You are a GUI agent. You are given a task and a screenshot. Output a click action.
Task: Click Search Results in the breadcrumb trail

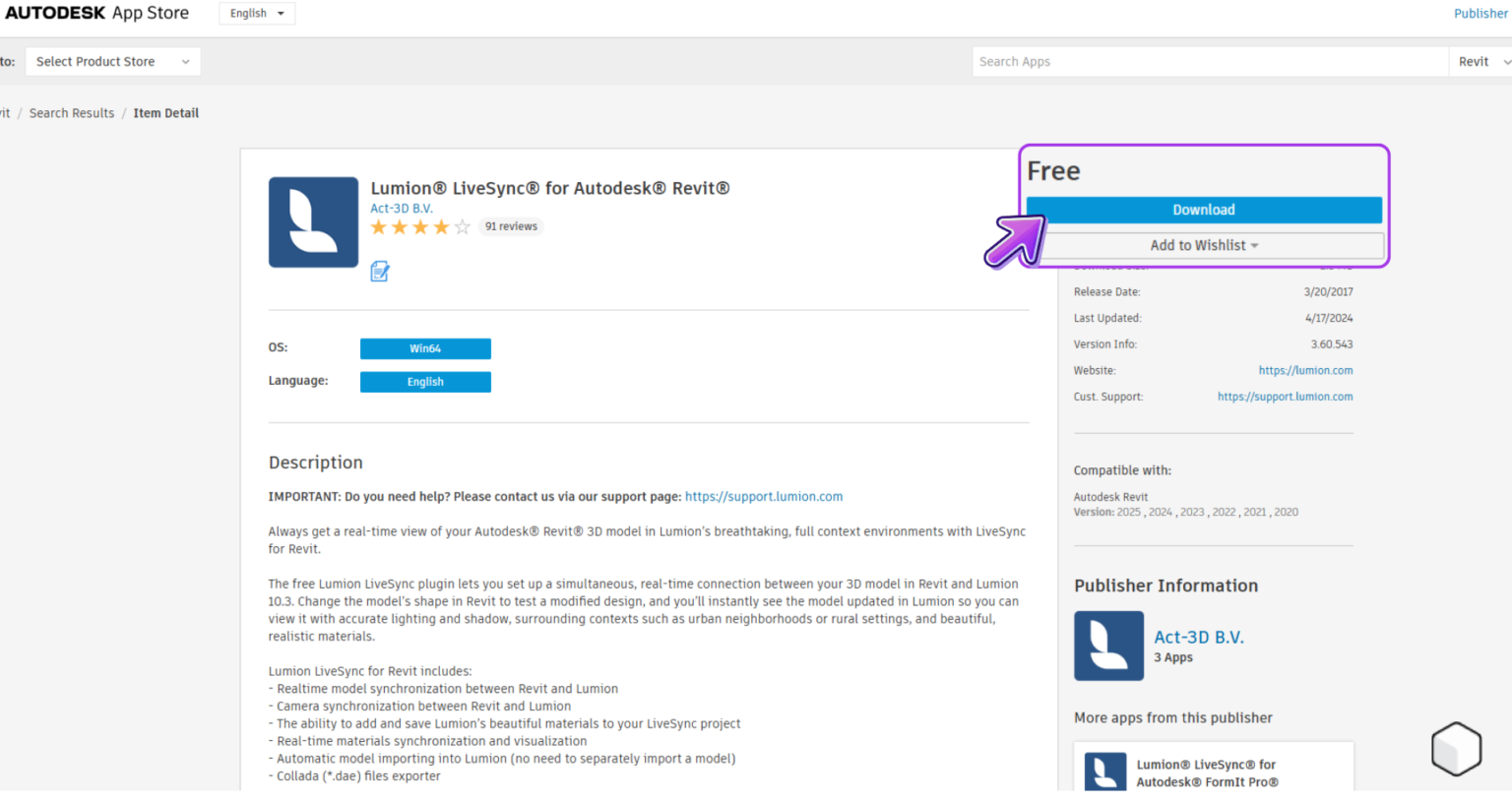tap(71, 112)
